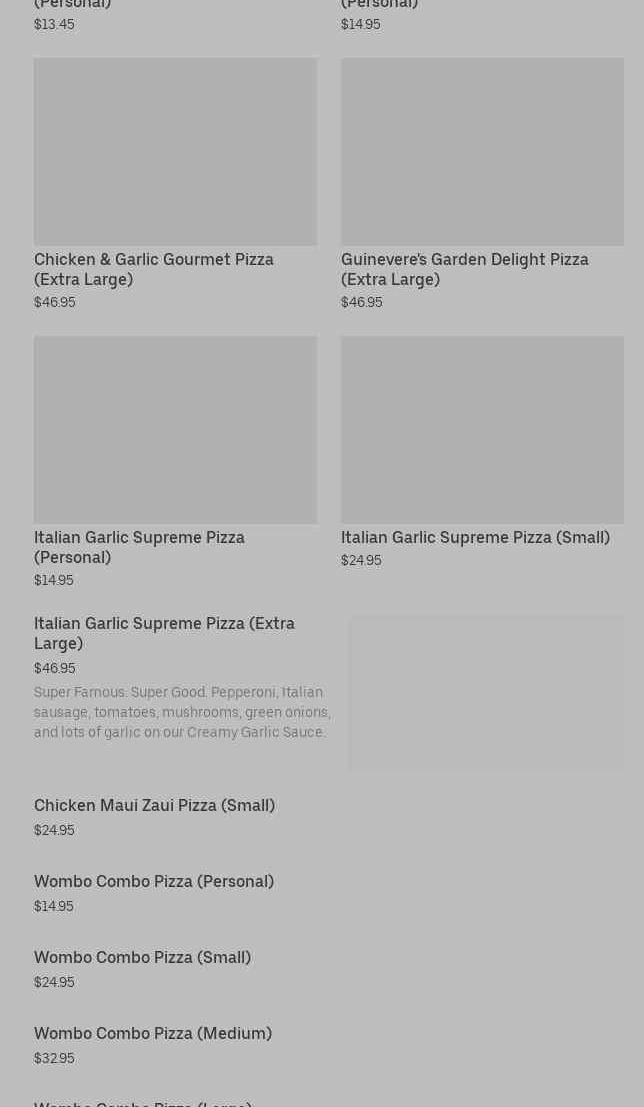644x1107 pixels.
Task: Click $32.95 price of Wombo Combo Medium
Action: (x=54, y=1058)
